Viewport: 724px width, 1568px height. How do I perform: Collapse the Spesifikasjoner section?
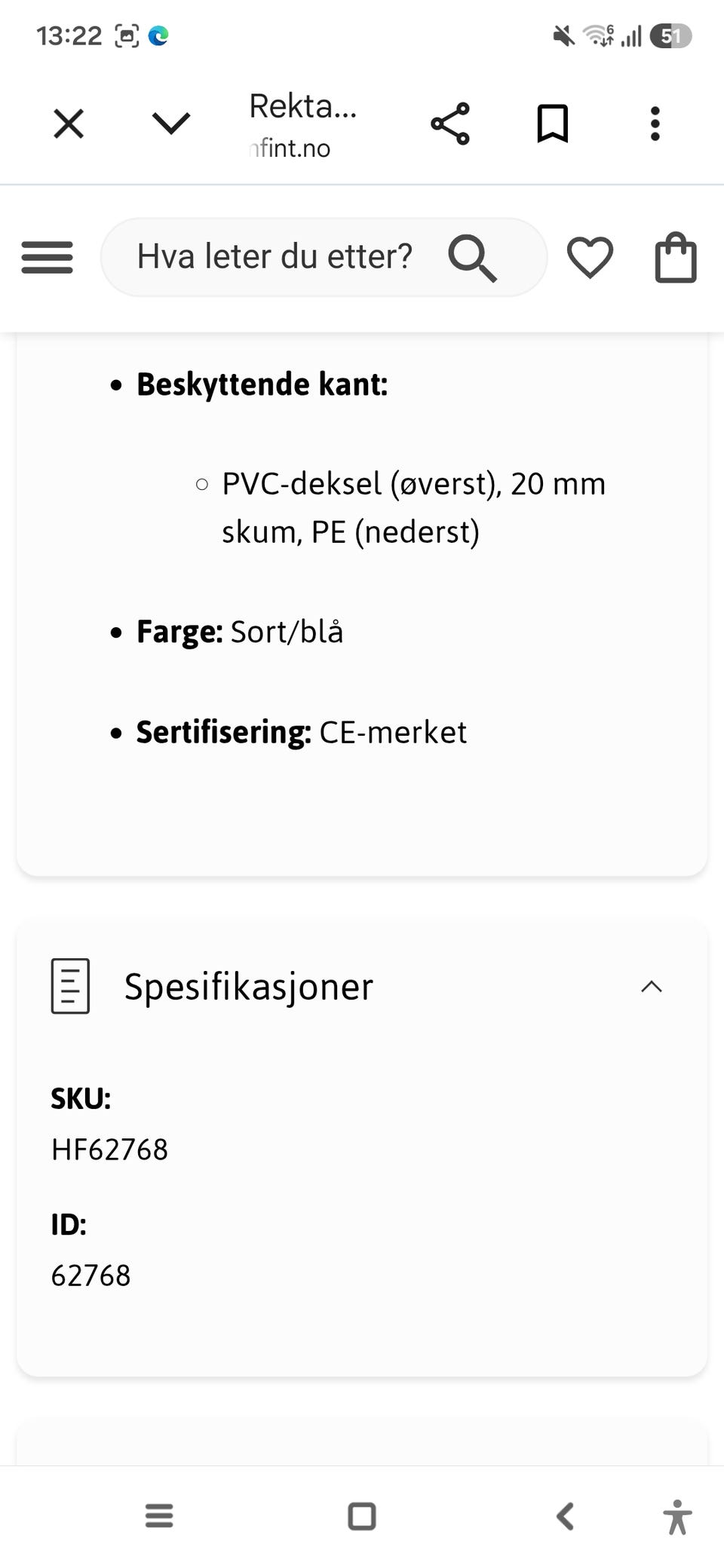pos(652,987)
